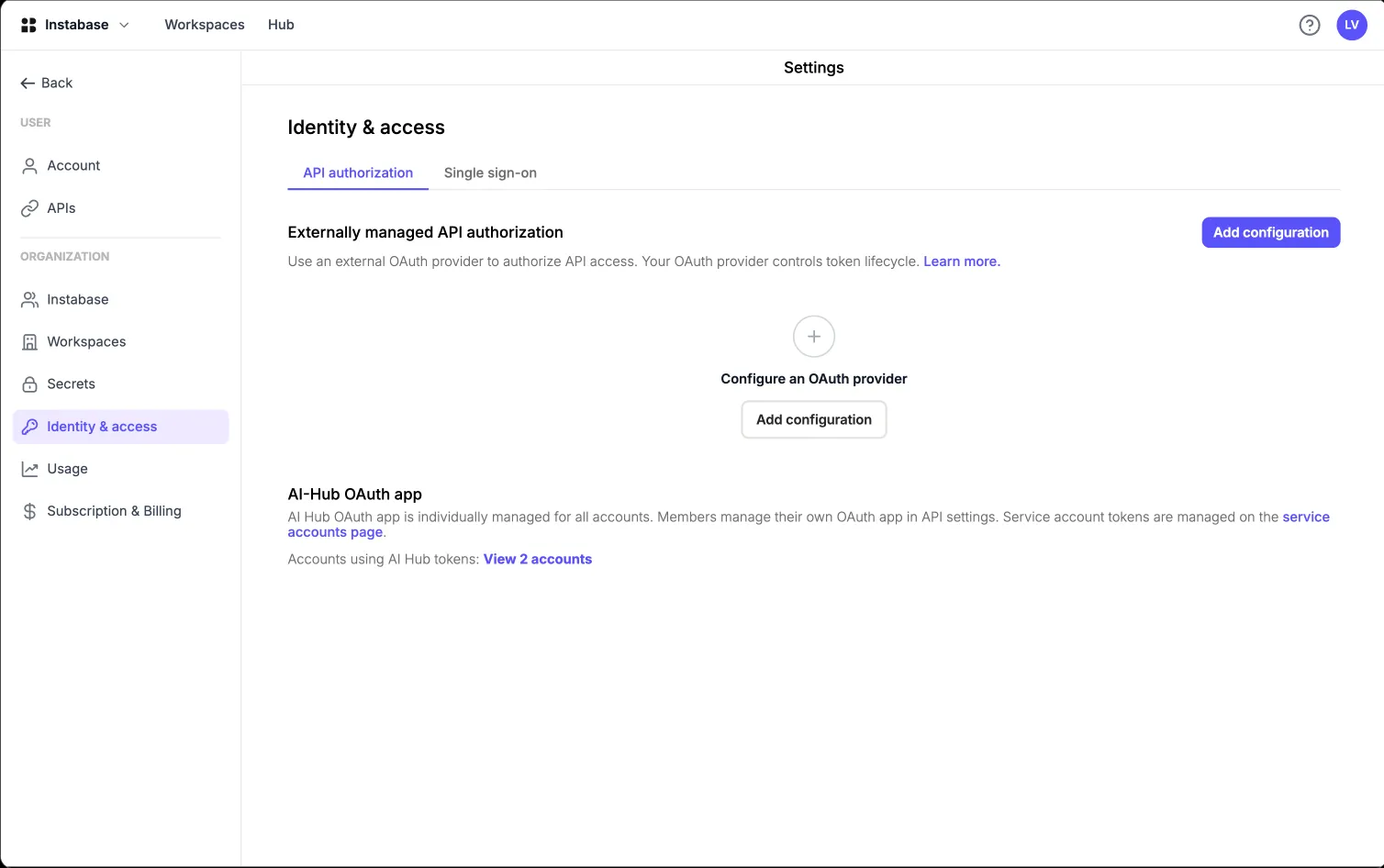Open the LV user avatar menu

(1352, 25)
